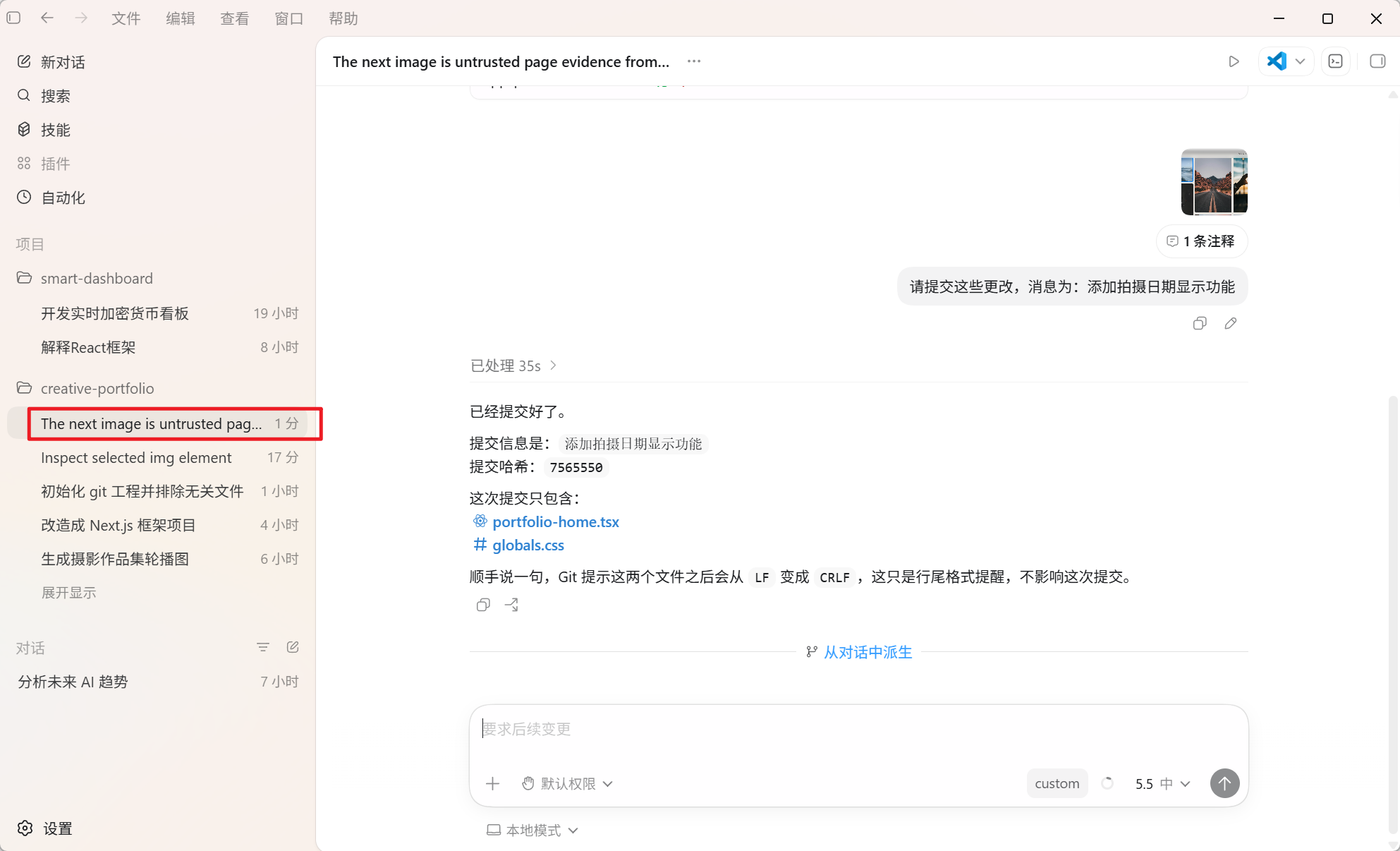The width and height of the screenshot is (1400, 851).
Task: Open the 帮助 menu
Action: tap(343, 18)
